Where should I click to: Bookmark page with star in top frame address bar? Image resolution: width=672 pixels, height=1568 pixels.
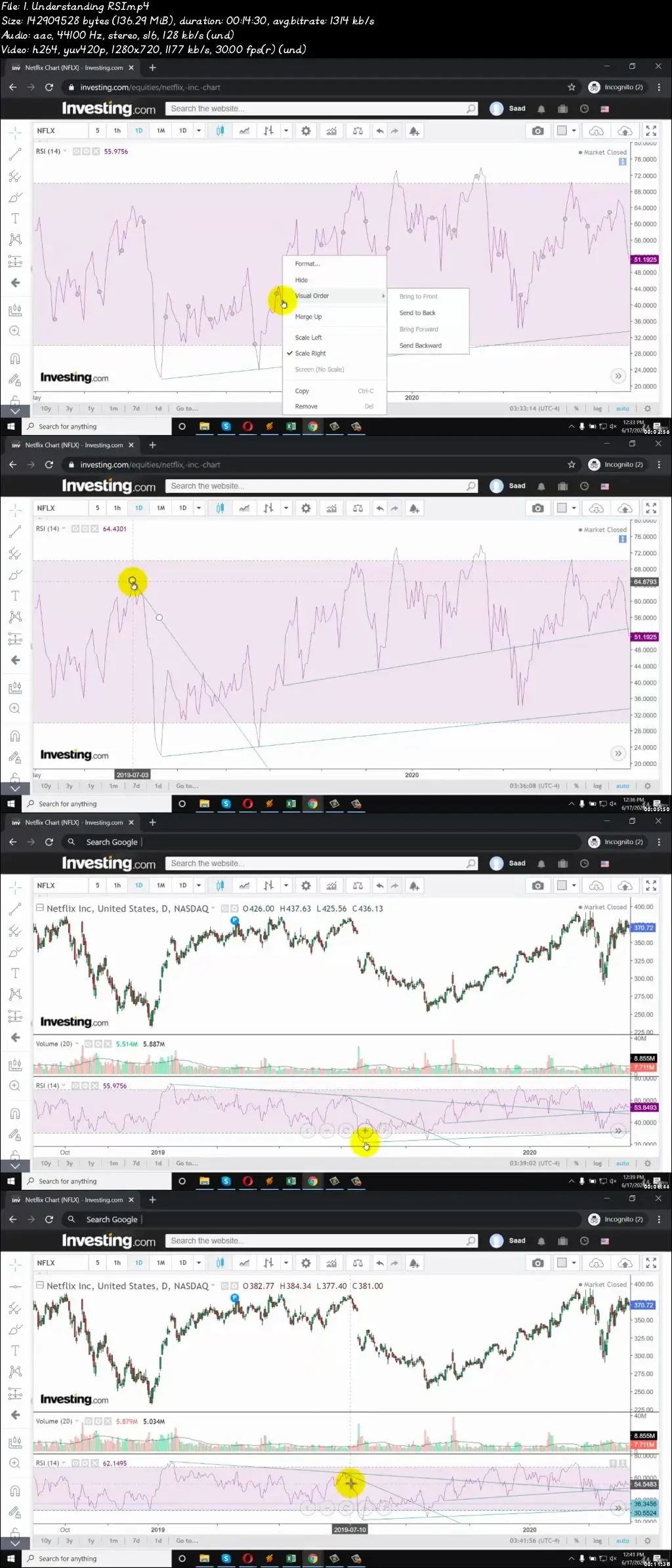click(x=572, y=87)
